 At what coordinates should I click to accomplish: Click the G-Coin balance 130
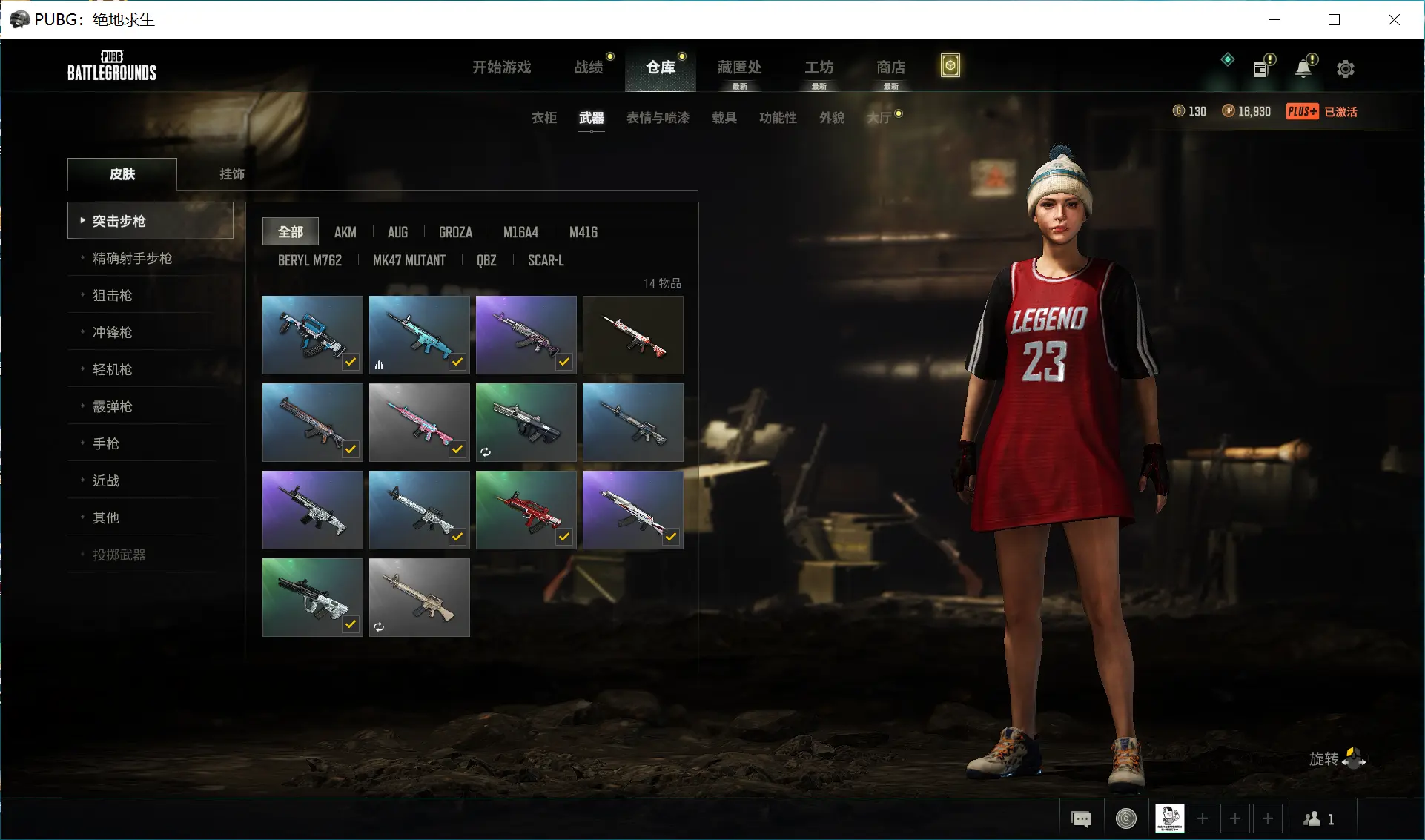1189,111
